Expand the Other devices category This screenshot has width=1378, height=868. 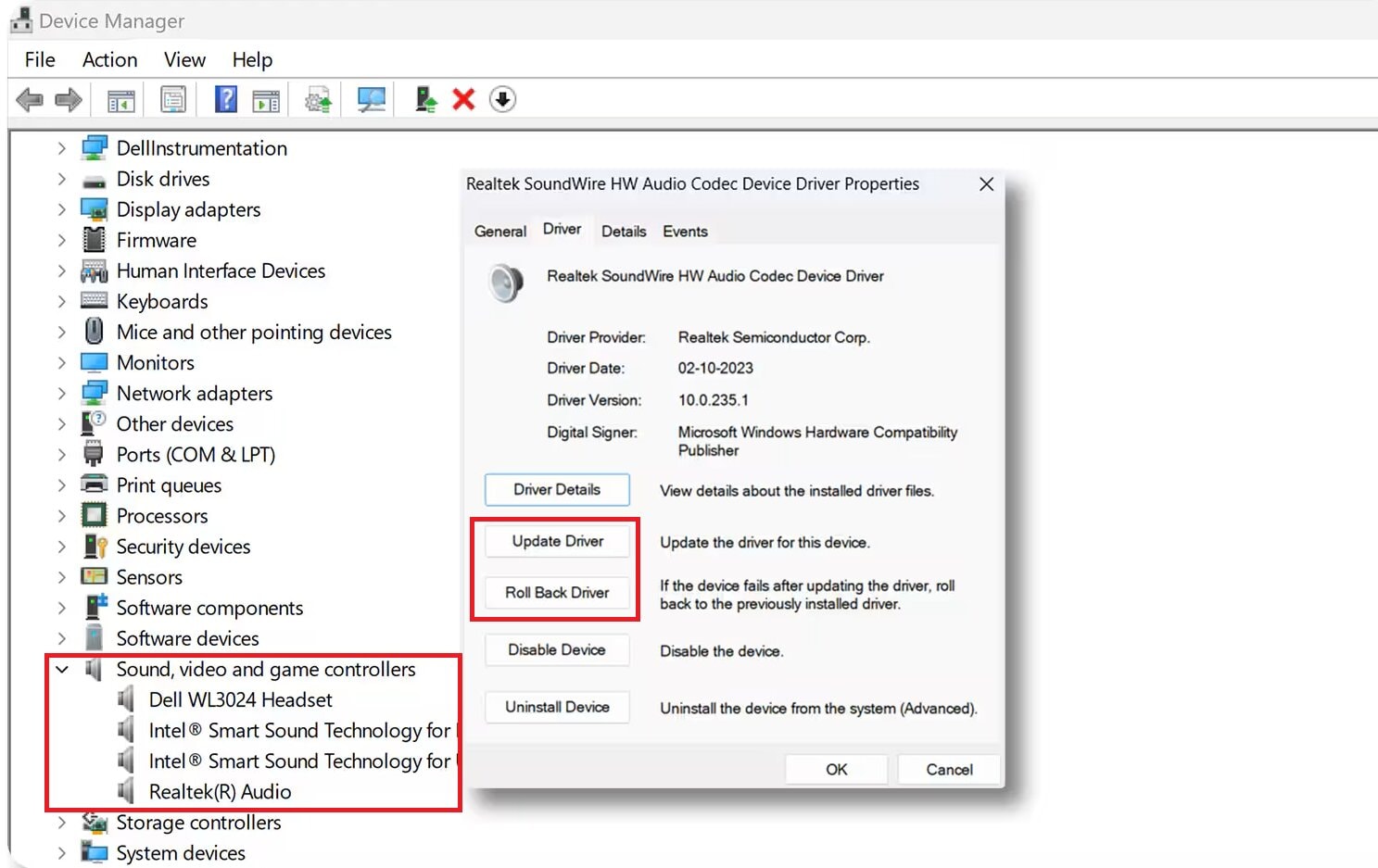pyautogui.click(x=61, y=423)
